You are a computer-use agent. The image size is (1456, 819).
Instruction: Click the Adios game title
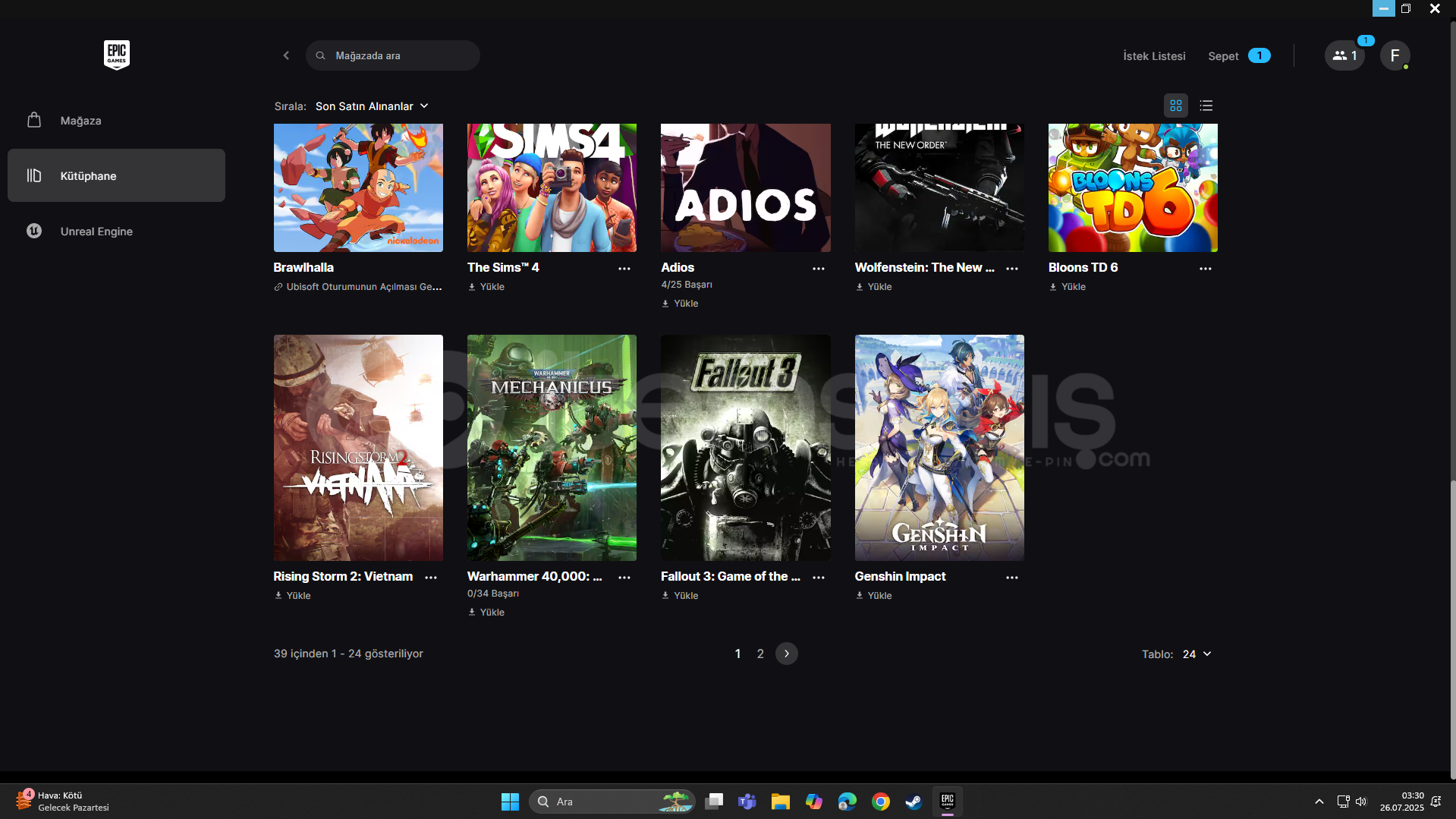(678, 268)
